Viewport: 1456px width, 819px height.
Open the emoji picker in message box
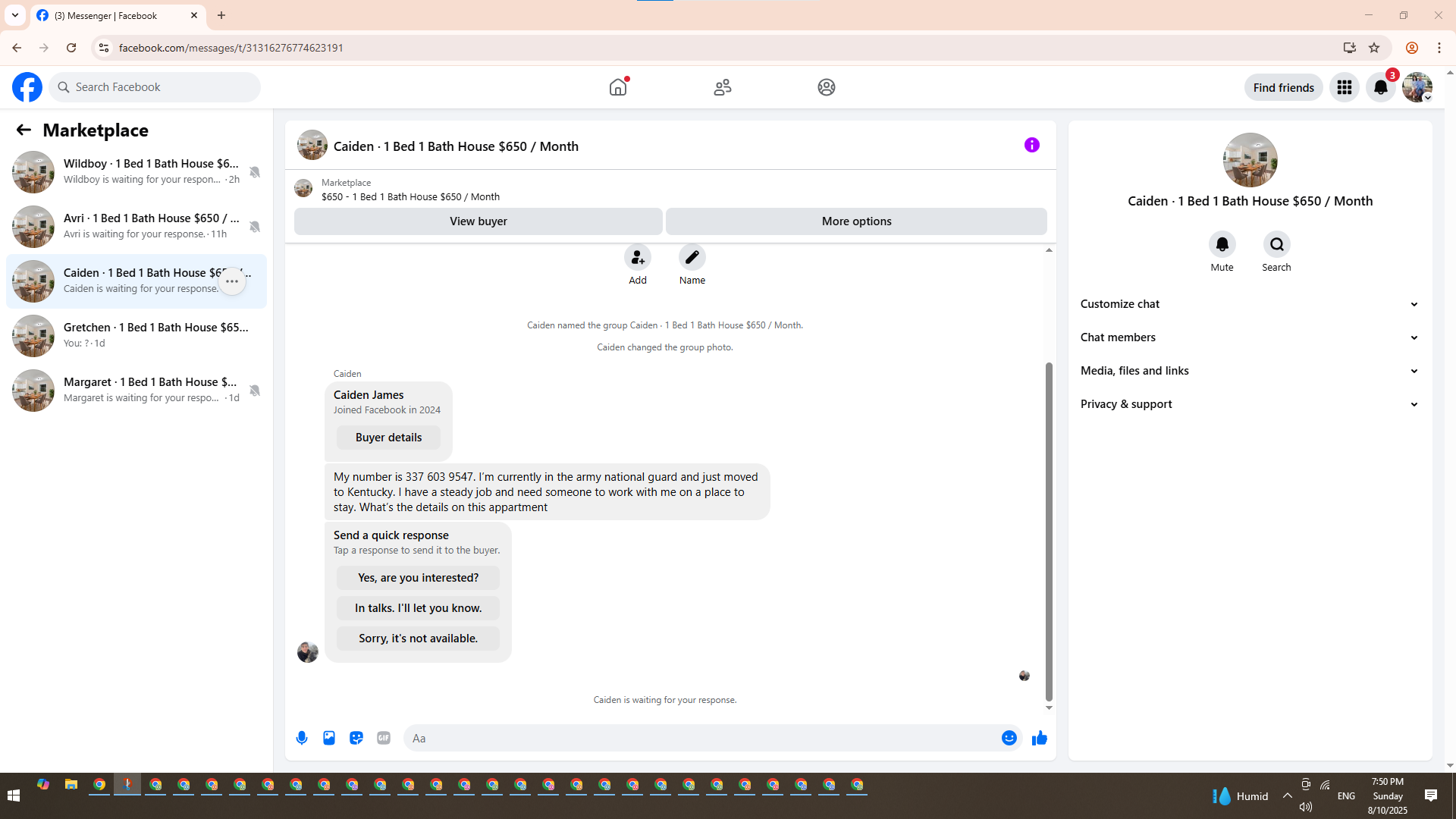(1009, 738)
